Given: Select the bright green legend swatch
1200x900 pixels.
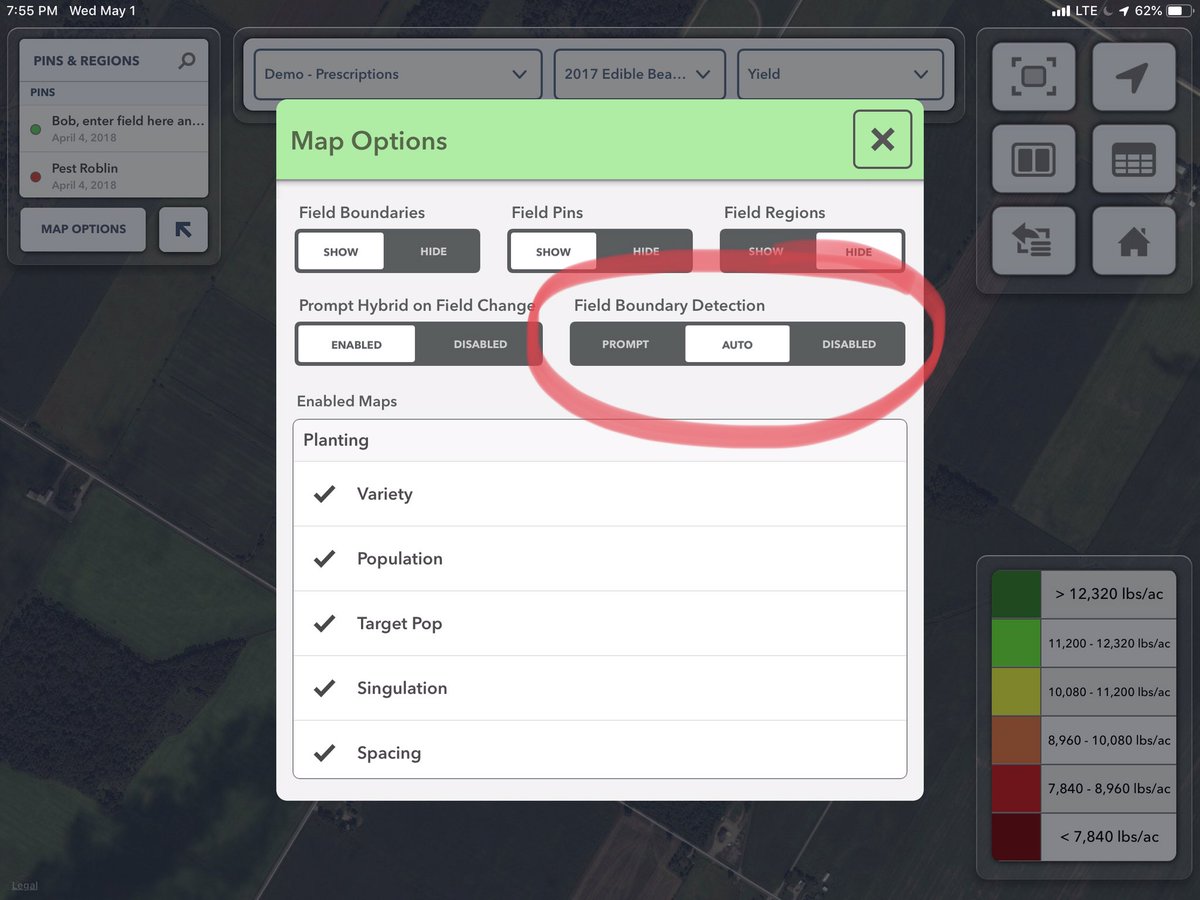Looking at the screenshot, I should [1016, 643].
